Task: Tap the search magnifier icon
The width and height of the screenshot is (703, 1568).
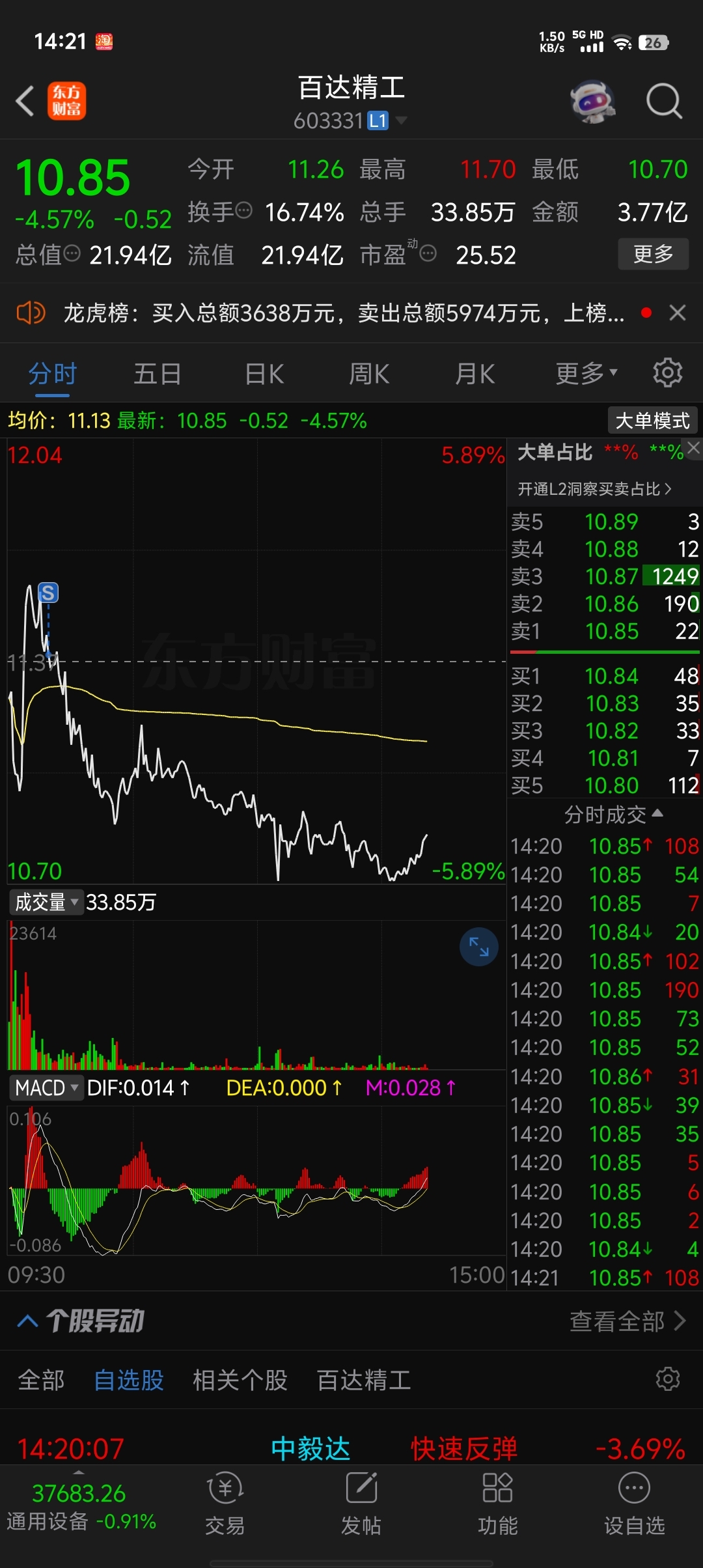Action: 664,102
